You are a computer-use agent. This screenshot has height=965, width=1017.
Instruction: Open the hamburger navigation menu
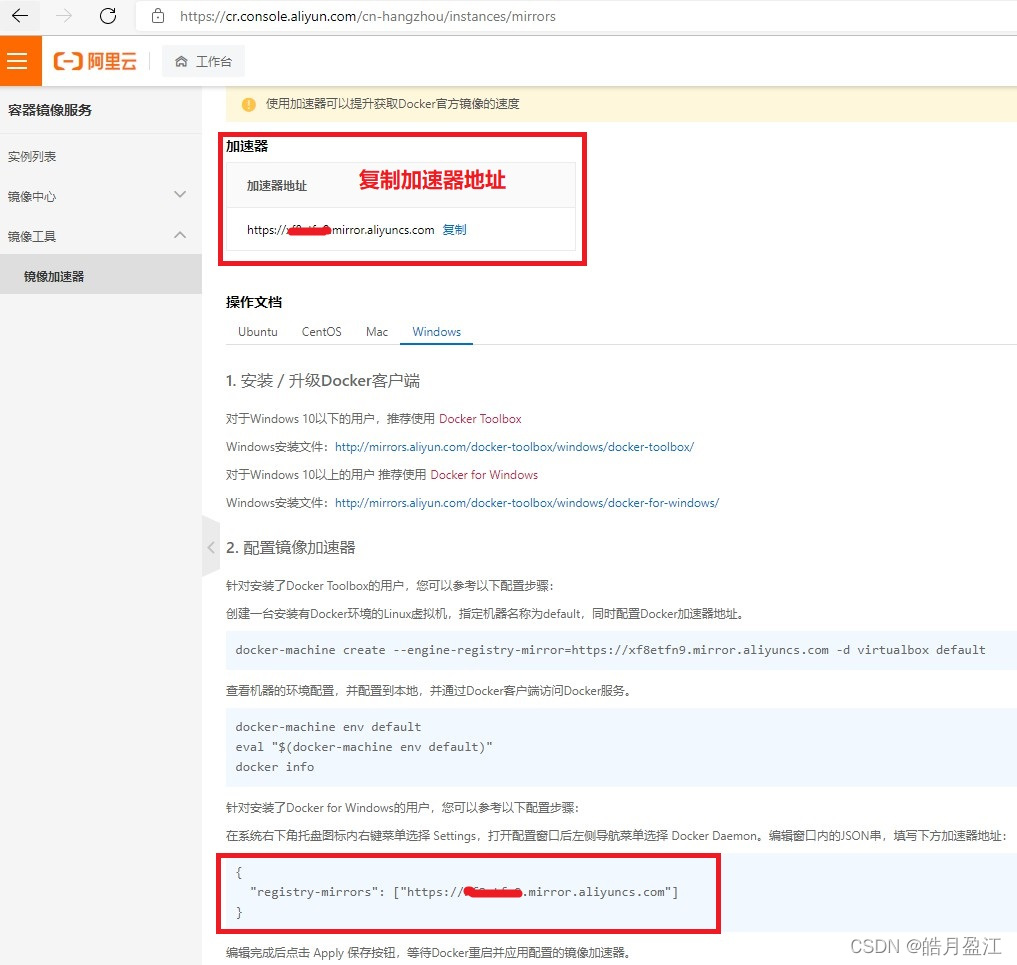[x=19, y=60]
